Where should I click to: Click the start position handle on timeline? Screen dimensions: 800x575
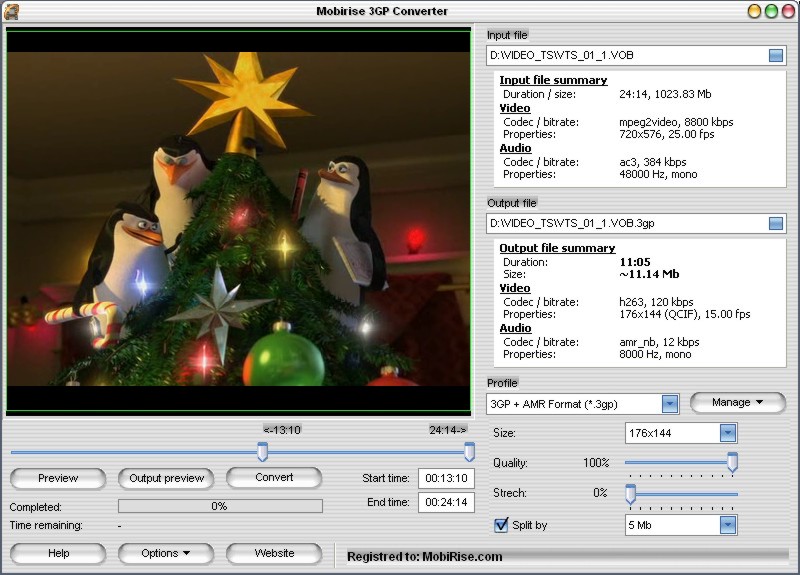coord(262,452)
